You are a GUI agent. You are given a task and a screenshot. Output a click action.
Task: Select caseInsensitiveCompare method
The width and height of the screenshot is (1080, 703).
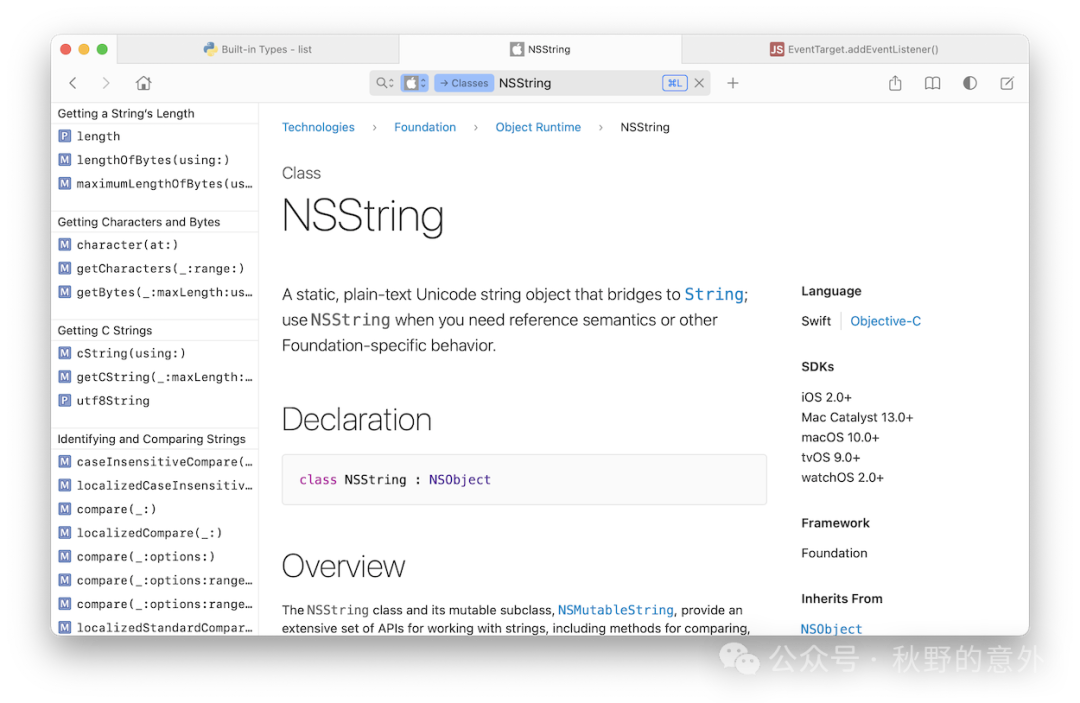pyautogui.click(x=155, y=461)
